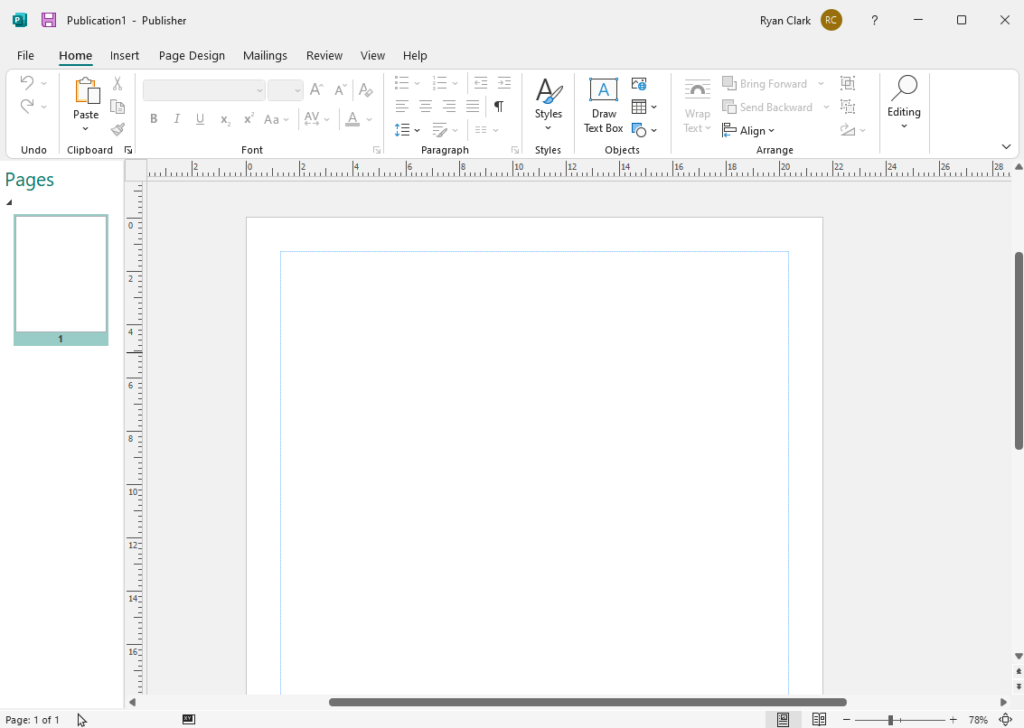The image size is (1024, 728).
Task: Click the Ryan Clark account button
Action: click(801, 20)
